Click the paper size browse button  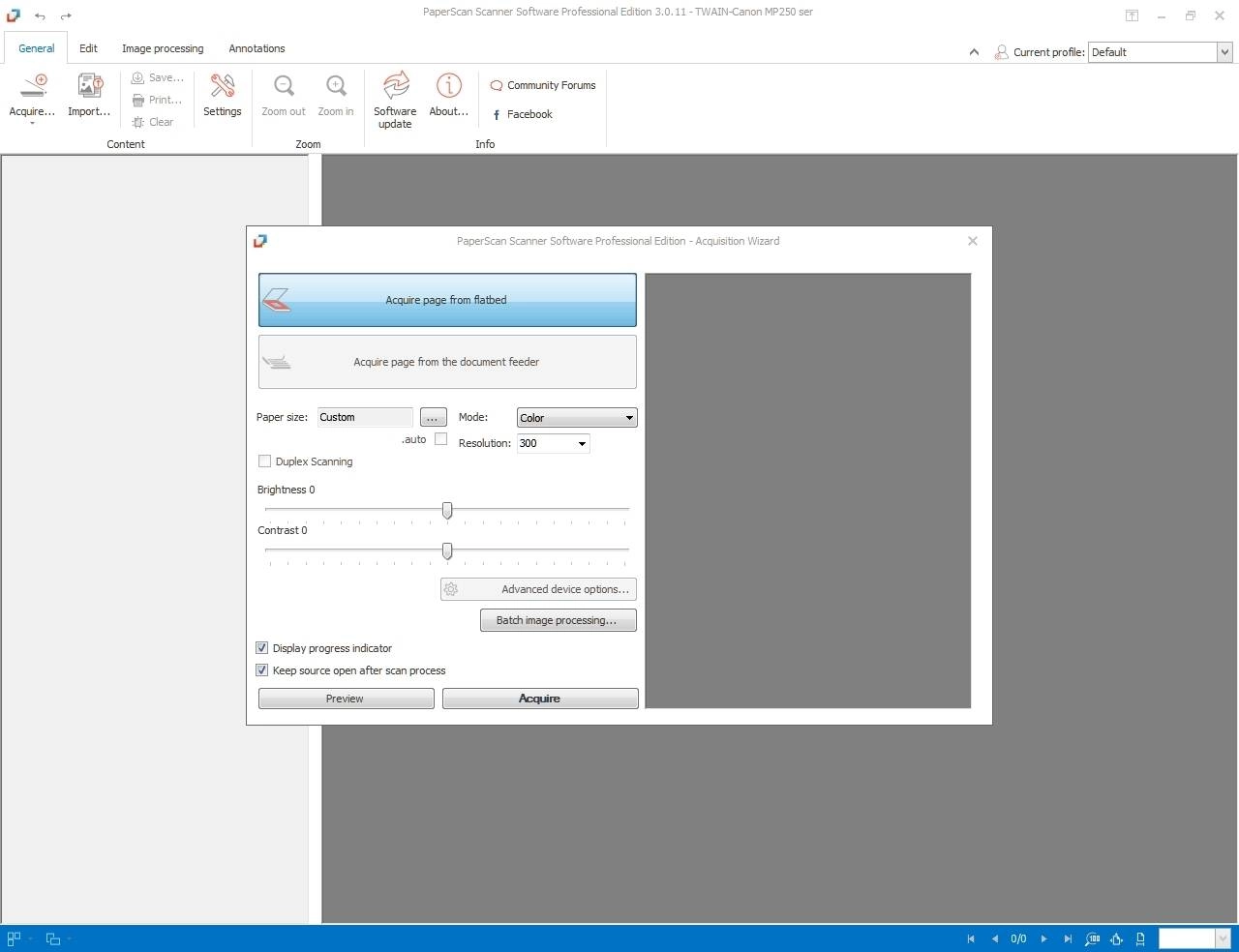(x=433, y=418)
